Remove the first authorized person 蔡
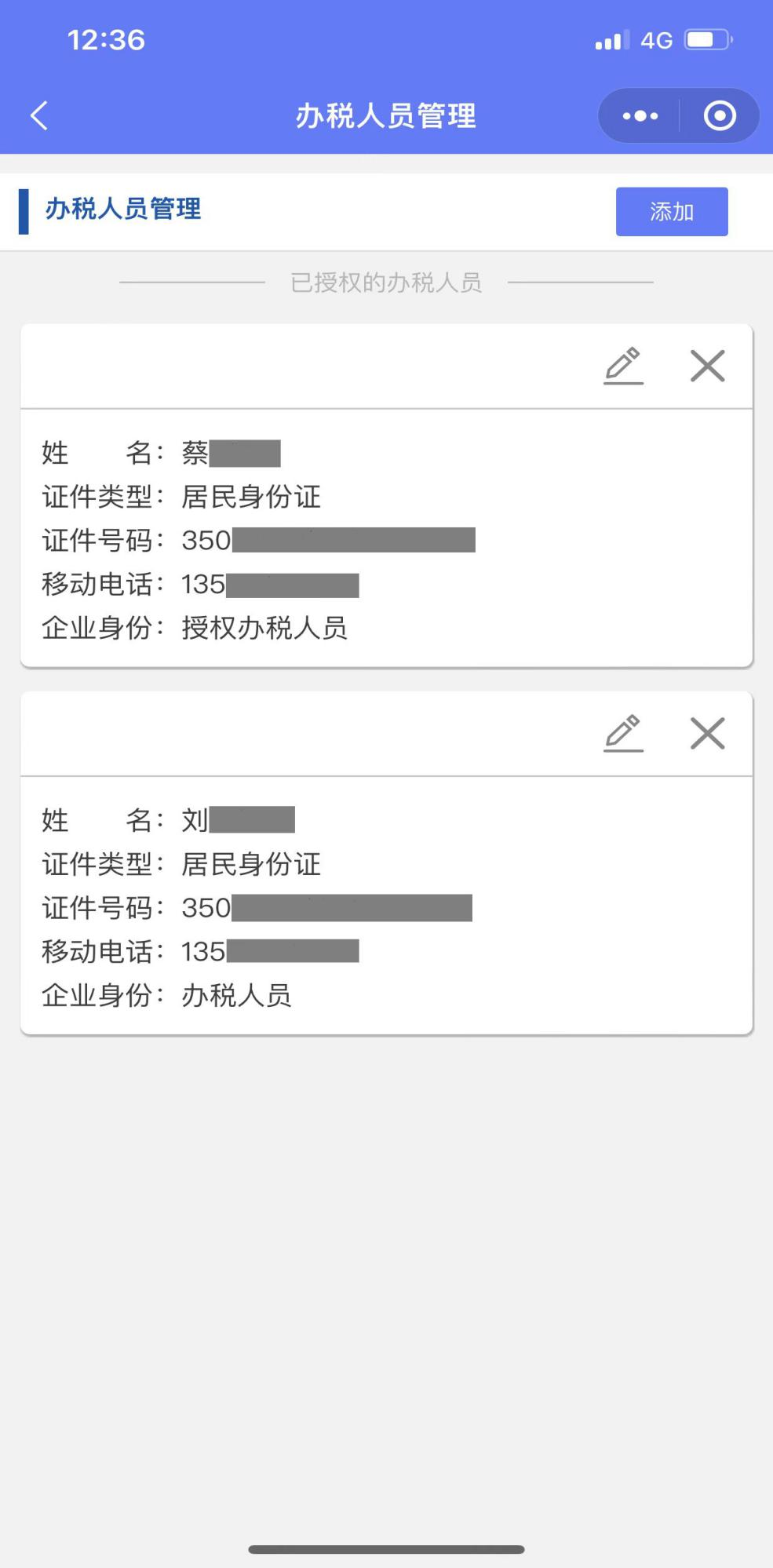This screenshot has height=1568, width=773. (707, 366)
